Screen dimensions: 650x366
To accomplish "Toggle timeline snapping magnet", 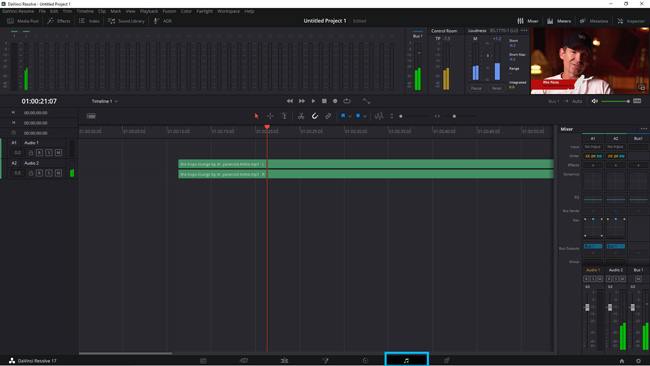I will pos(315,116).
